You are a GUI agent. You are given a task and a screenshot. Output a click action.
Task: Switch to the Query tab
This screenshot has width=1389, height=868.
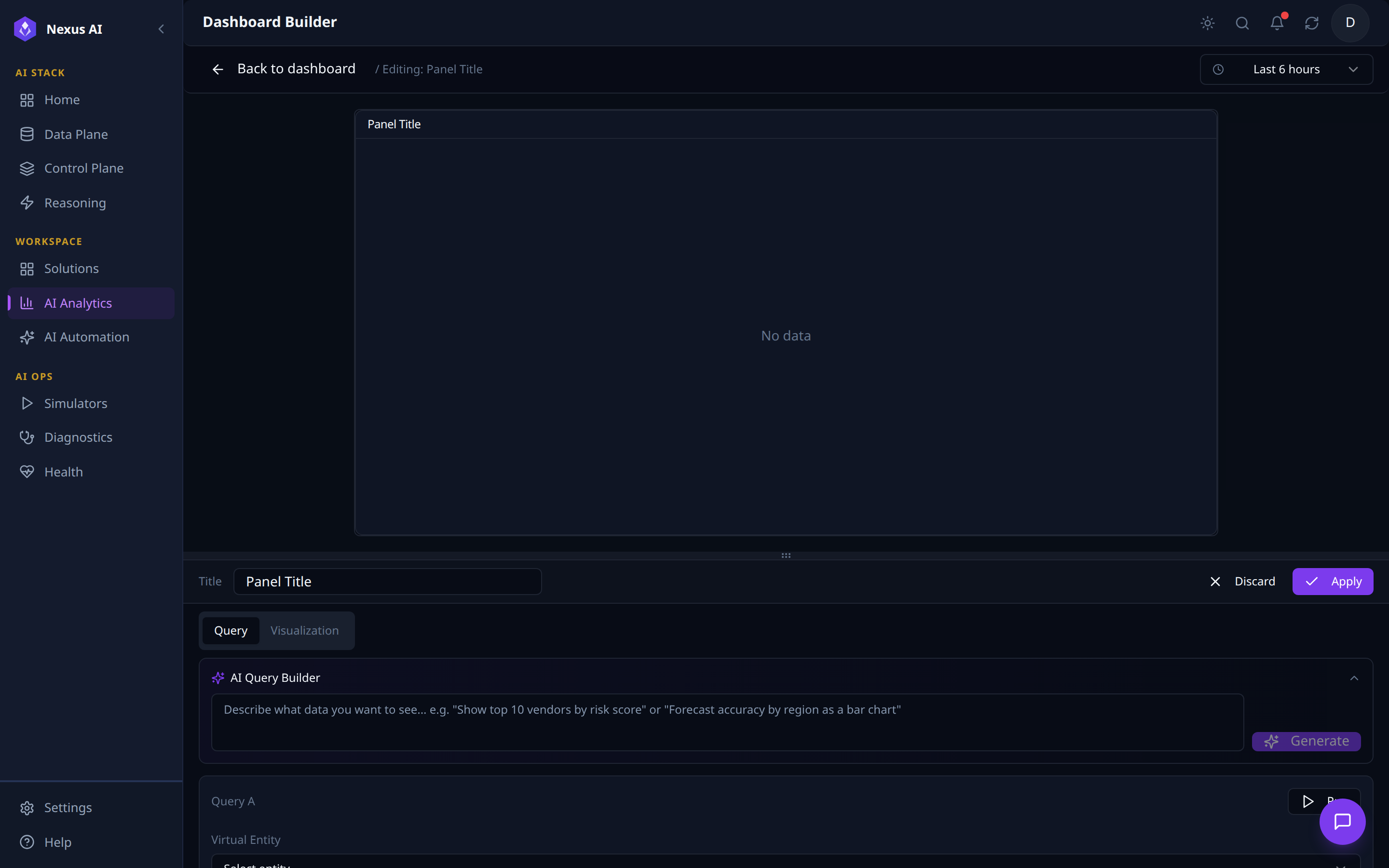(231, 630)
